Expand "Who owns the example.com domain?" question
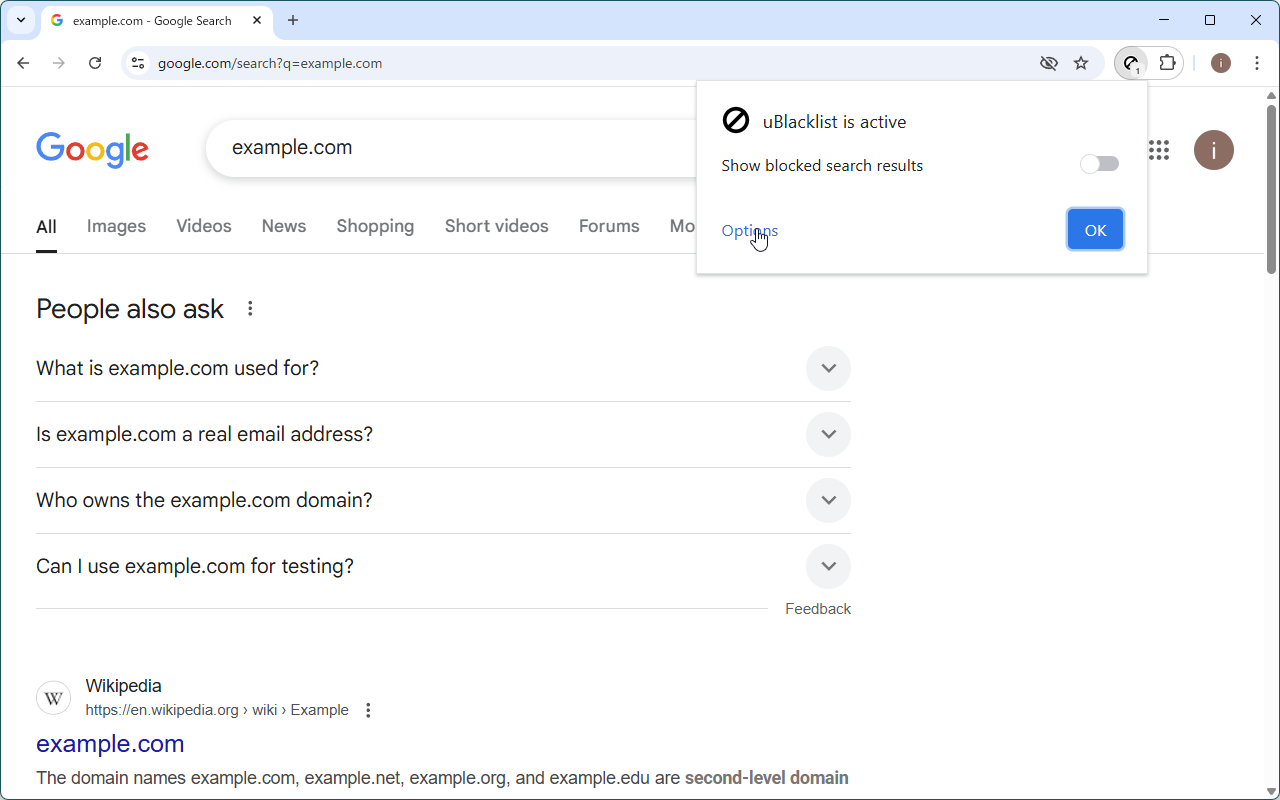Screen dimensions: 1280x800 click(828, 500)
